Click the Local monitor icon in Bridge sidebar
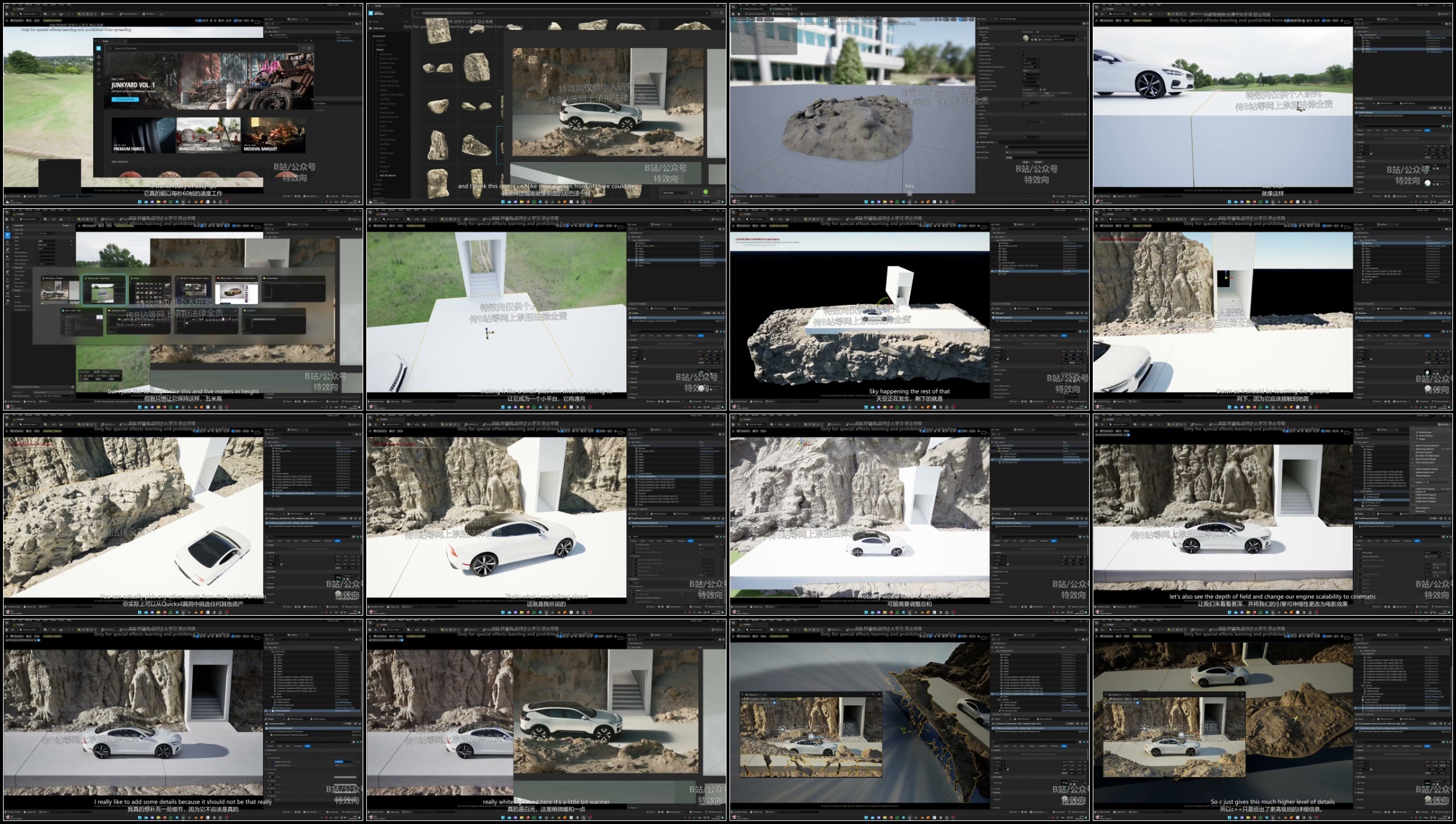1456x824 pixels. coord(98,83)
